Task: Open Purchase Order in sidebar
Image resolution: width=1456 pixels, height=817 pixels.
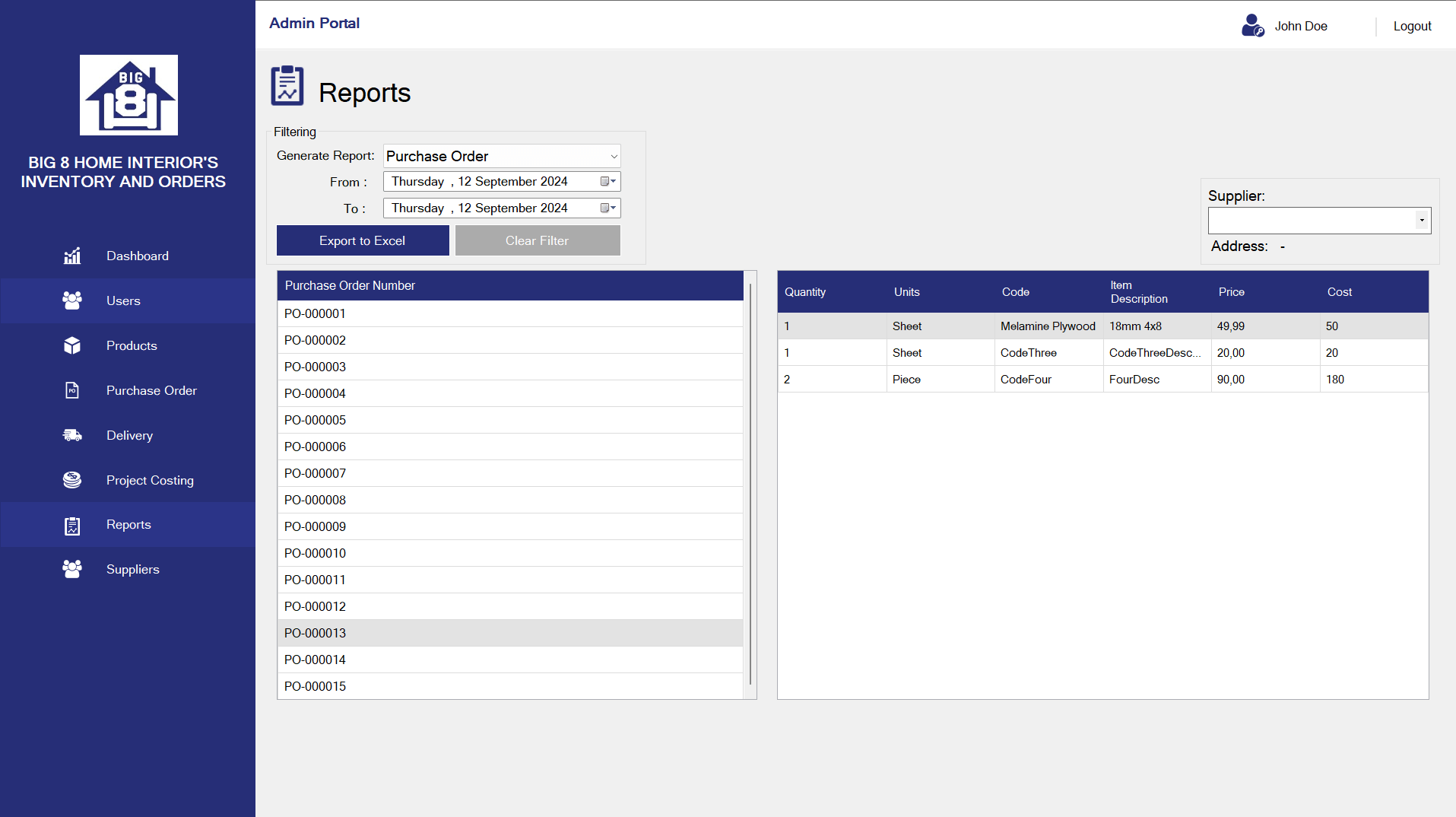Action: (x=128, y=390)
